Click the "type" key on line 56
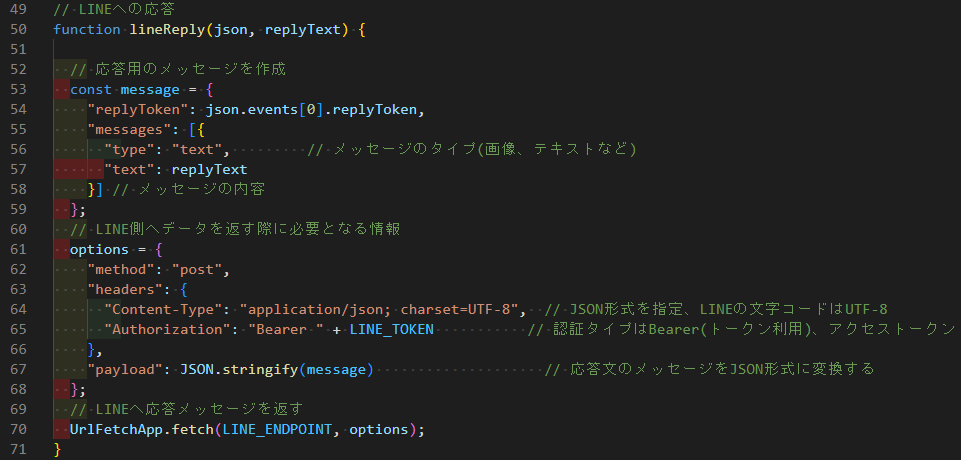The height and width of the screenshot is (460, 961). click(x=129, y=149)
